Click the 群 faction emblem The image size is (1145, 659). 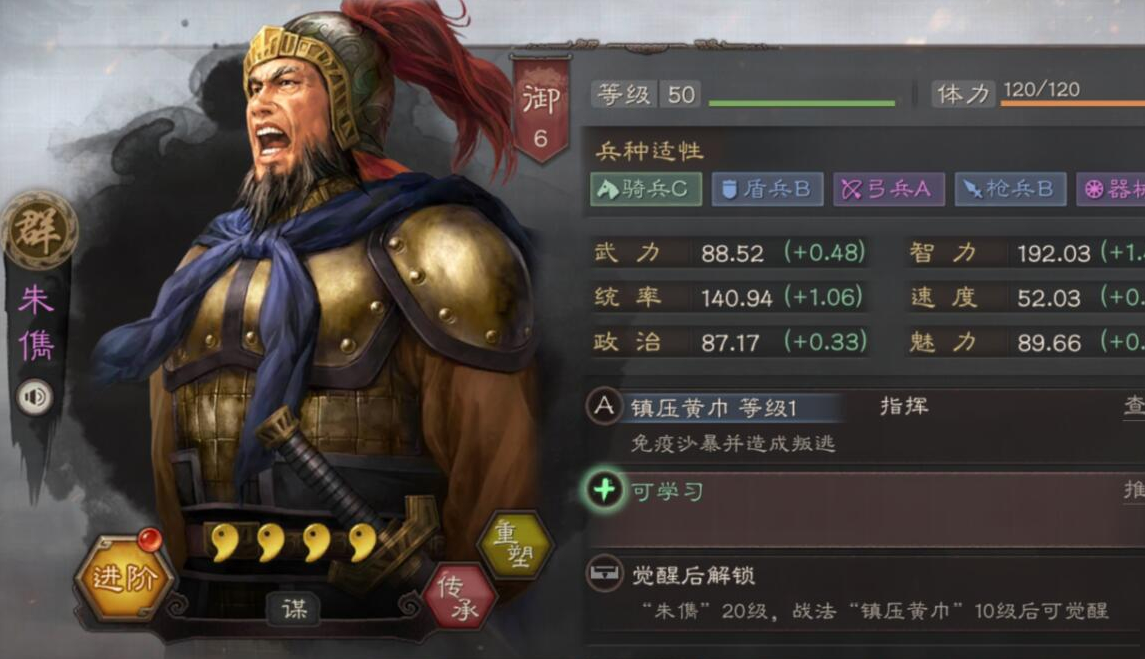click(38, 229)
